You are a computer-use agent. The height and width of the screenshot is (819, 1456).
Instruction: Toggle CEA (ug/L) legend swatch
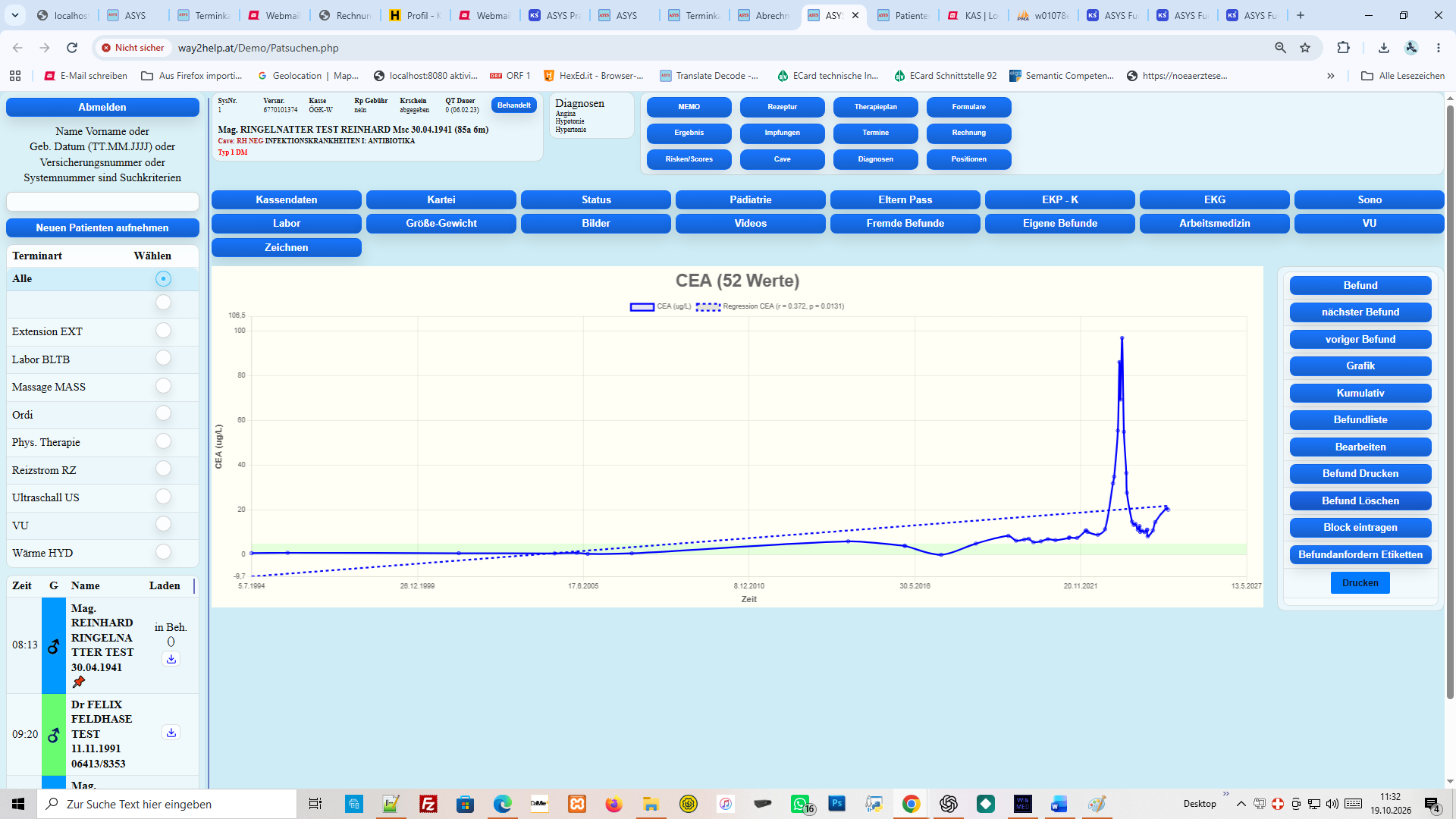(x=642, y=307)
